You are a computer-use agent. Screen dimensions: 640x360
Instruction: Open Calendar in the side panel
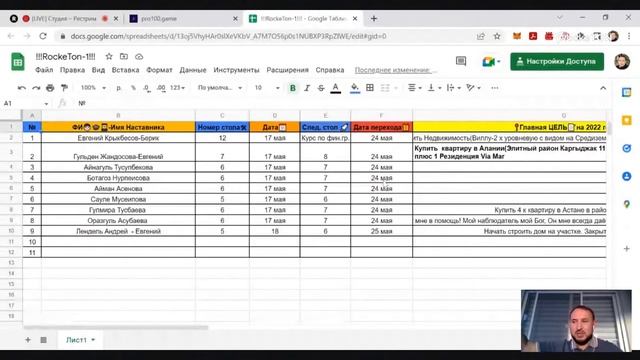pyautogui.click(x=627, y=92)
